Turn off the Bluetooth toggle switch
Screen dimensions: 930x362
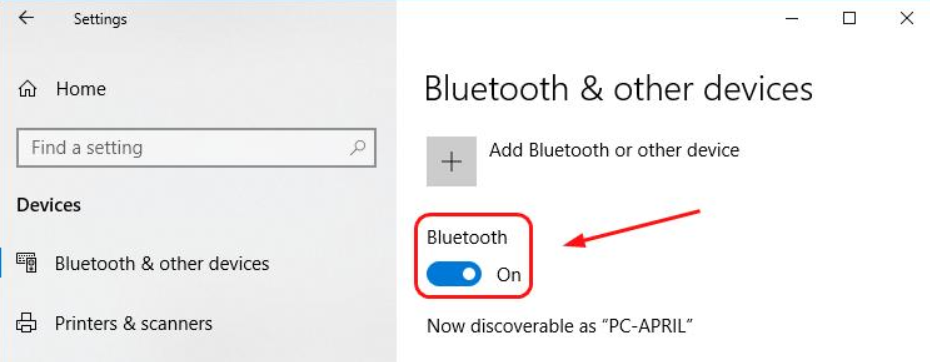(454, 274)
